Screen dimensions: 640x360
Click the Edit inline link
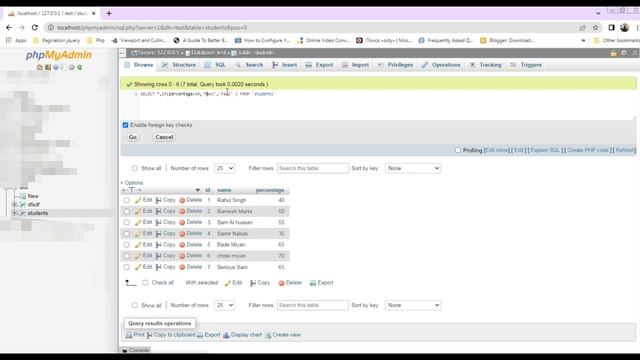point(497,150)
